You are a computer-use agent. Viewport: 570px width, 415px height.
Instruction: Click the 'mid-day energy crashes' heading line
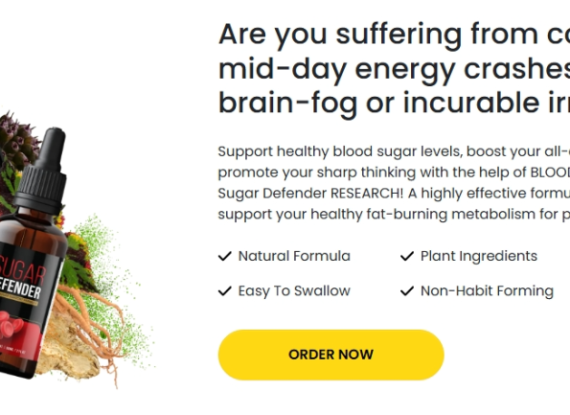click(x=394, y=69)
